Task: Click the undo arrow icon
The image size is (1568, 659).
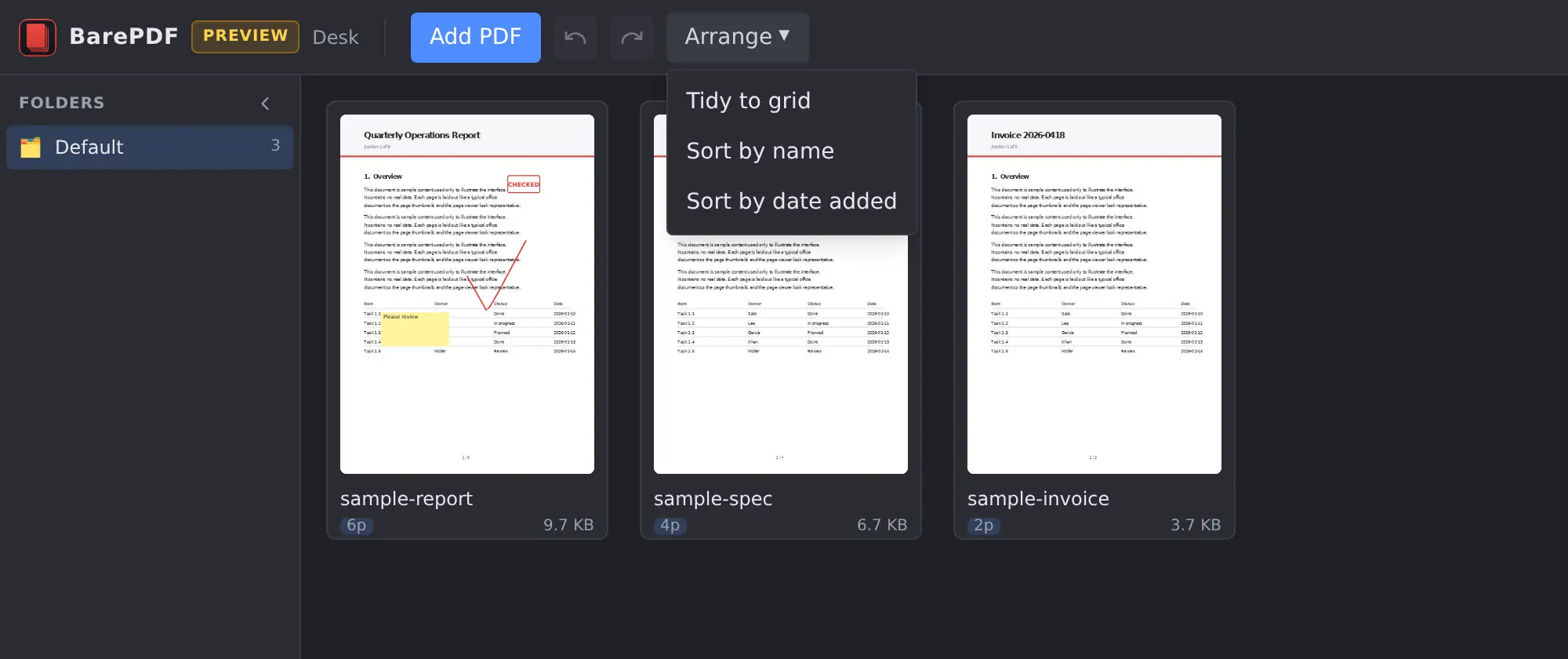Action: click(x=575, y=38)
